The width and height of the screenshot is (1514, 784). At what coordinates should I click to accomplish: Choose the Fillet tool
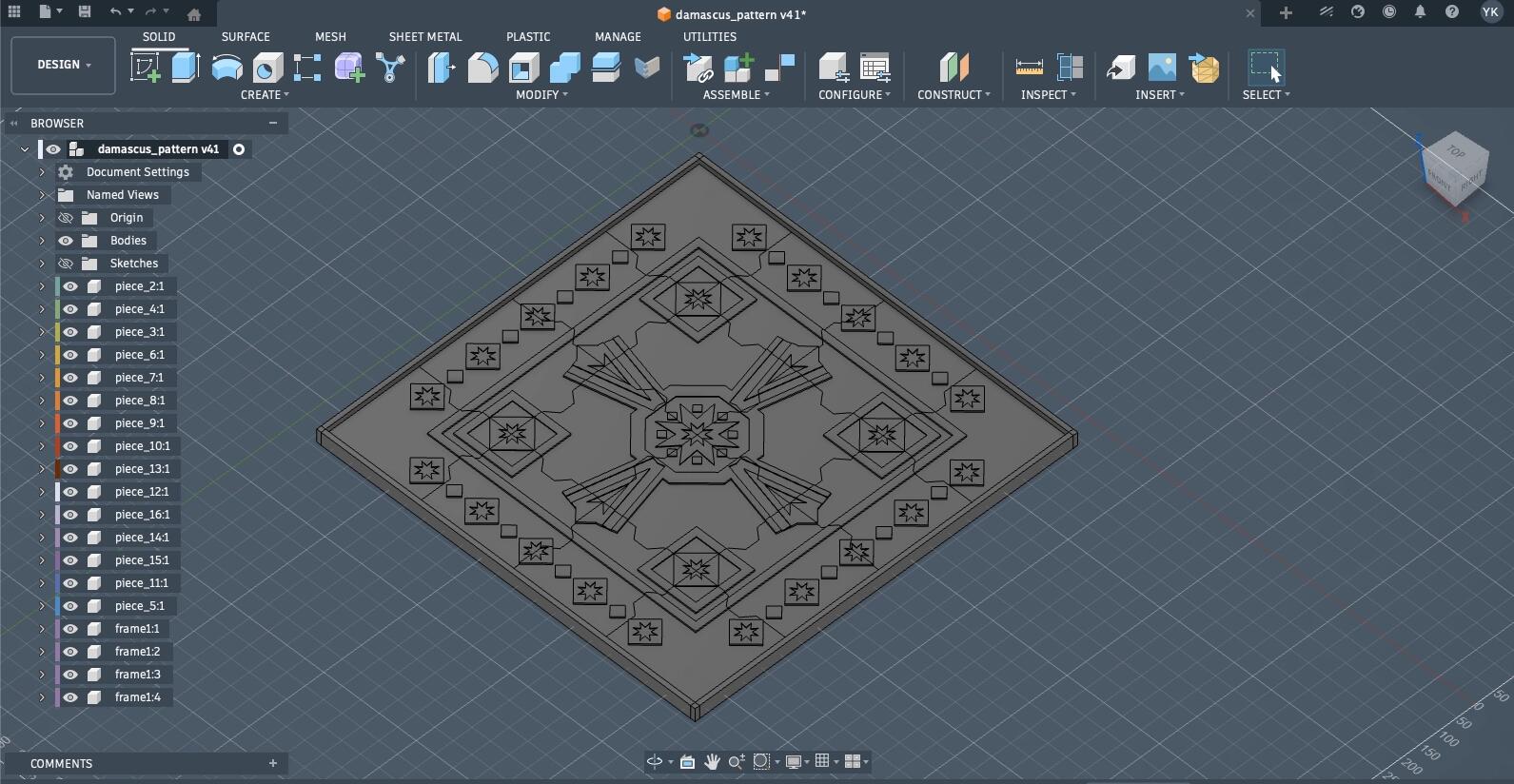point(482,68)
